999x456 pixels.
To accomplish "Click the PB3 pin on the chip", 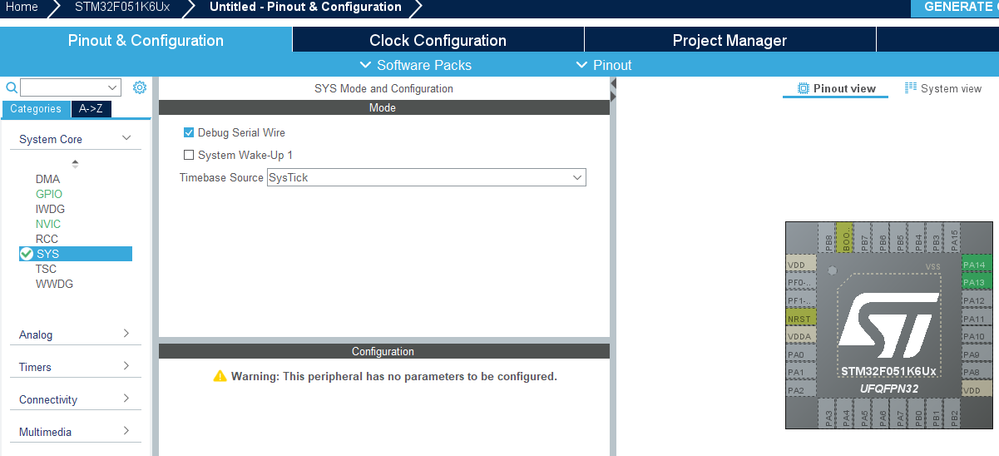I will (x=935, y=239).
